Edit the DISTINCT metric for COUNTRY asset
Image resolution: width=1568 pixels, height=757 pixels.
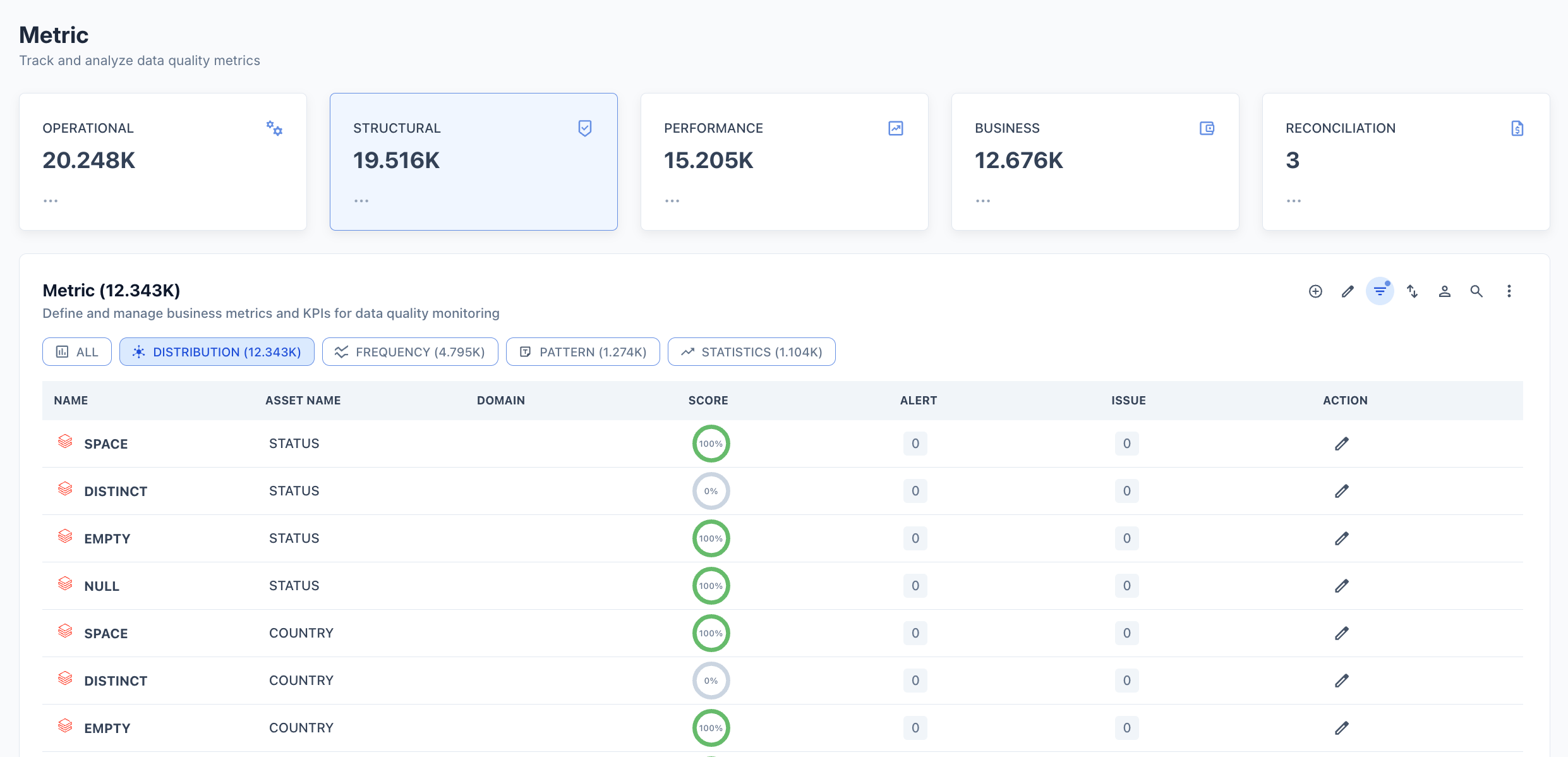pyautogui.click(x=1342, y=681)
